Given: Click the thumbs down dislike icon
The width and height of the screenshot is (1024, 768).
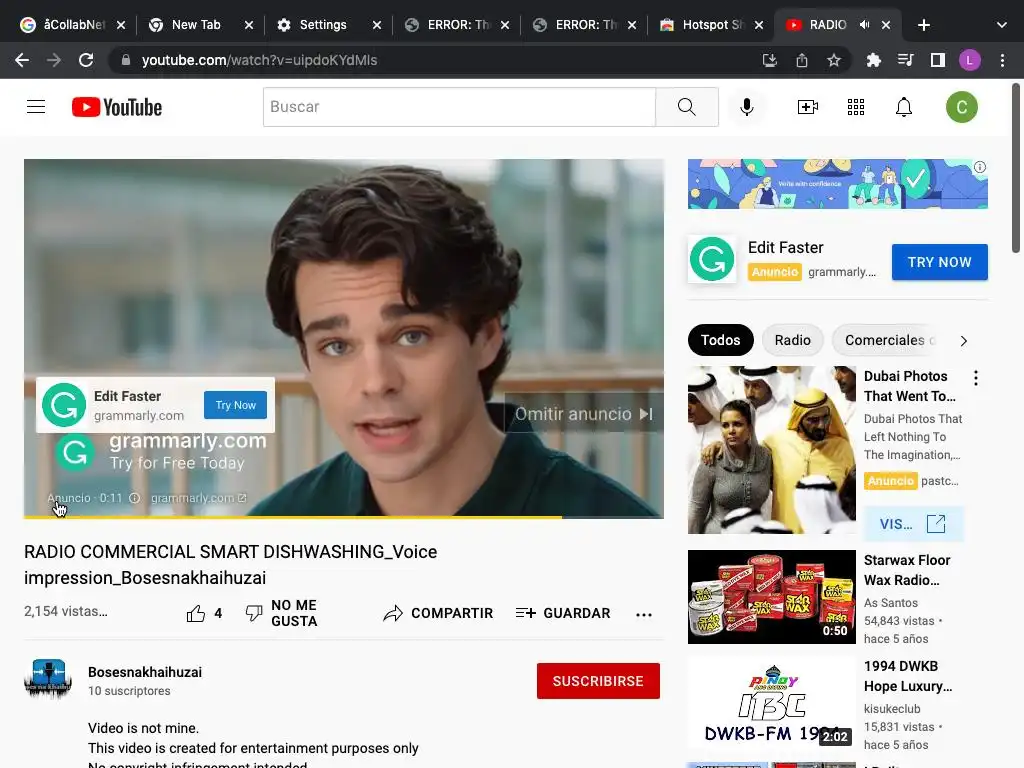Looking at the screenshot, I should (x=254, y=613).
